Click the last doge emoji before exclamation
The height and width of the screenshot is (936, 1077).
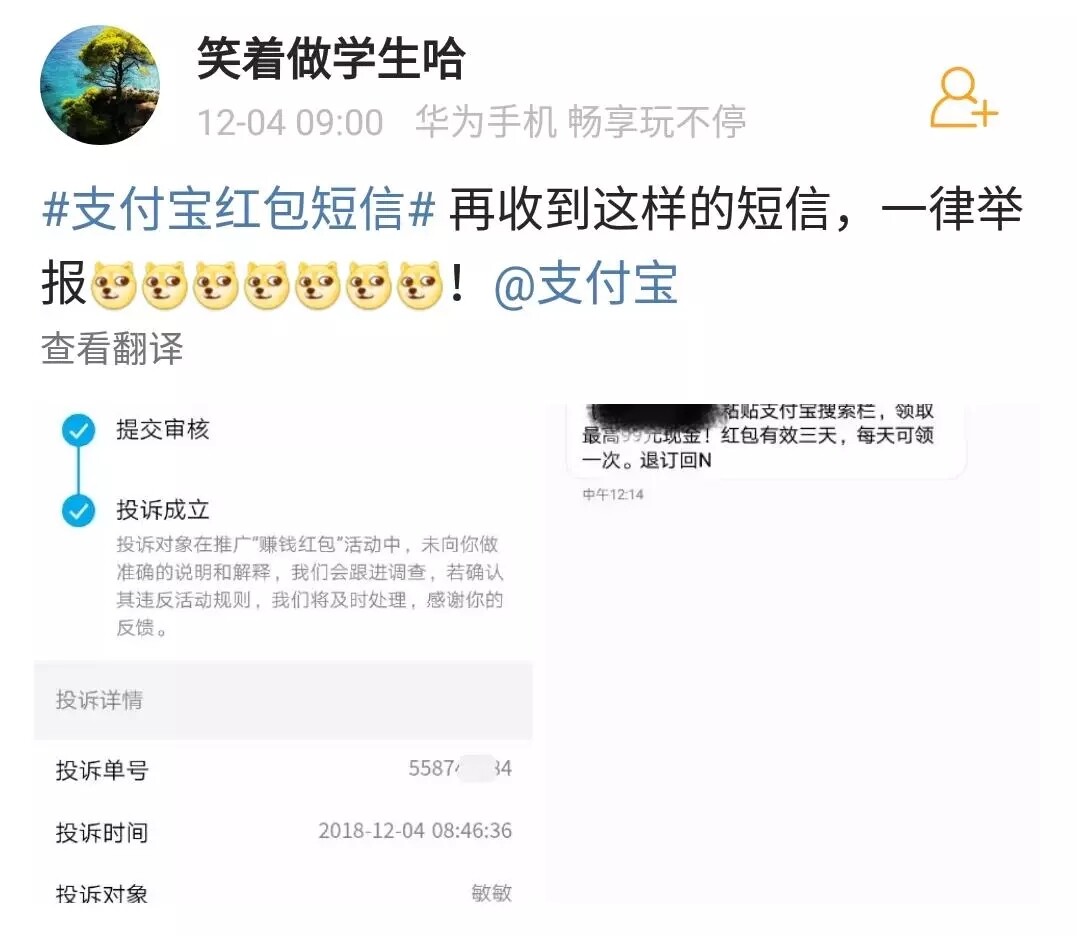tap(420, 284)
